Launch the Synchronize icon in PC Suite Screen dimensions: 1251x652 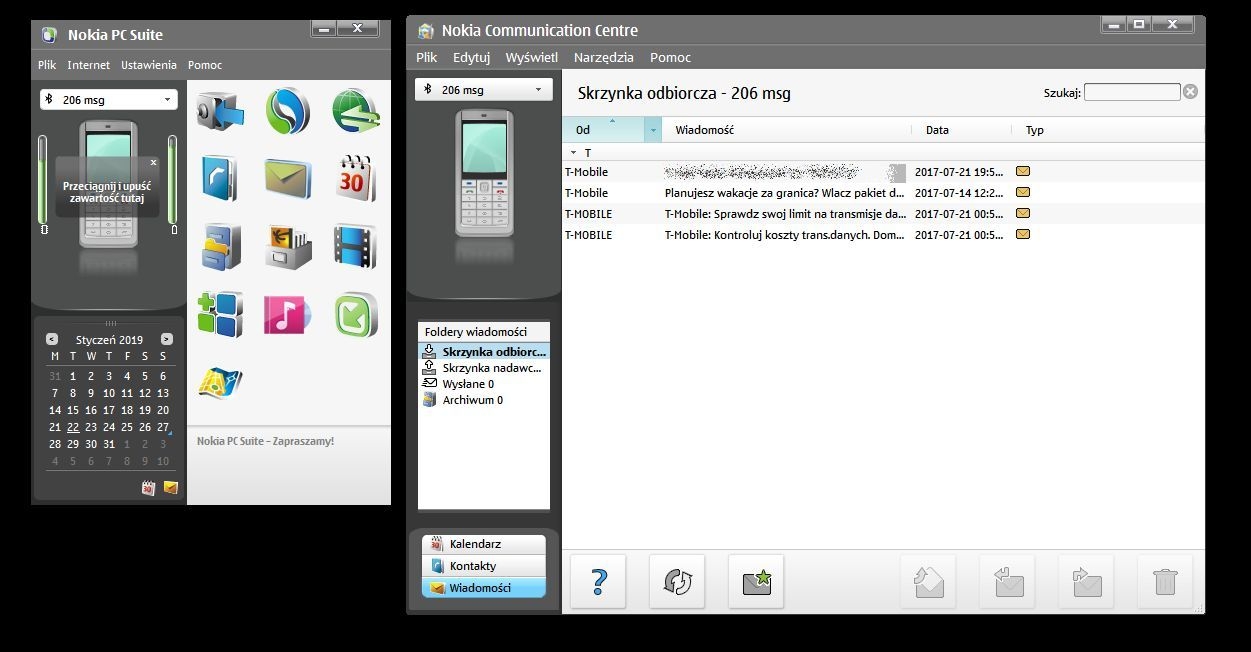click(x=287, y=111)
